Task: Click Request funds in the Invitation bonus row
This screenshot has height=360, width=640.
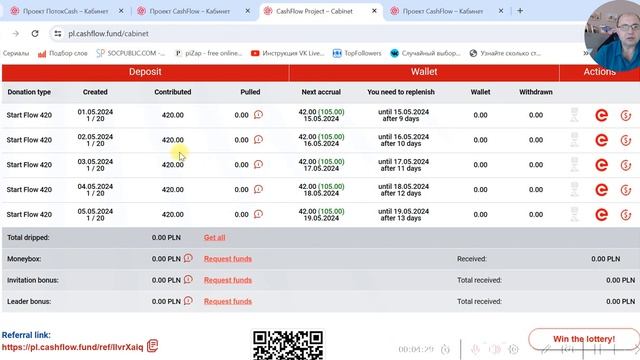Action: click(x=228, y=280)
